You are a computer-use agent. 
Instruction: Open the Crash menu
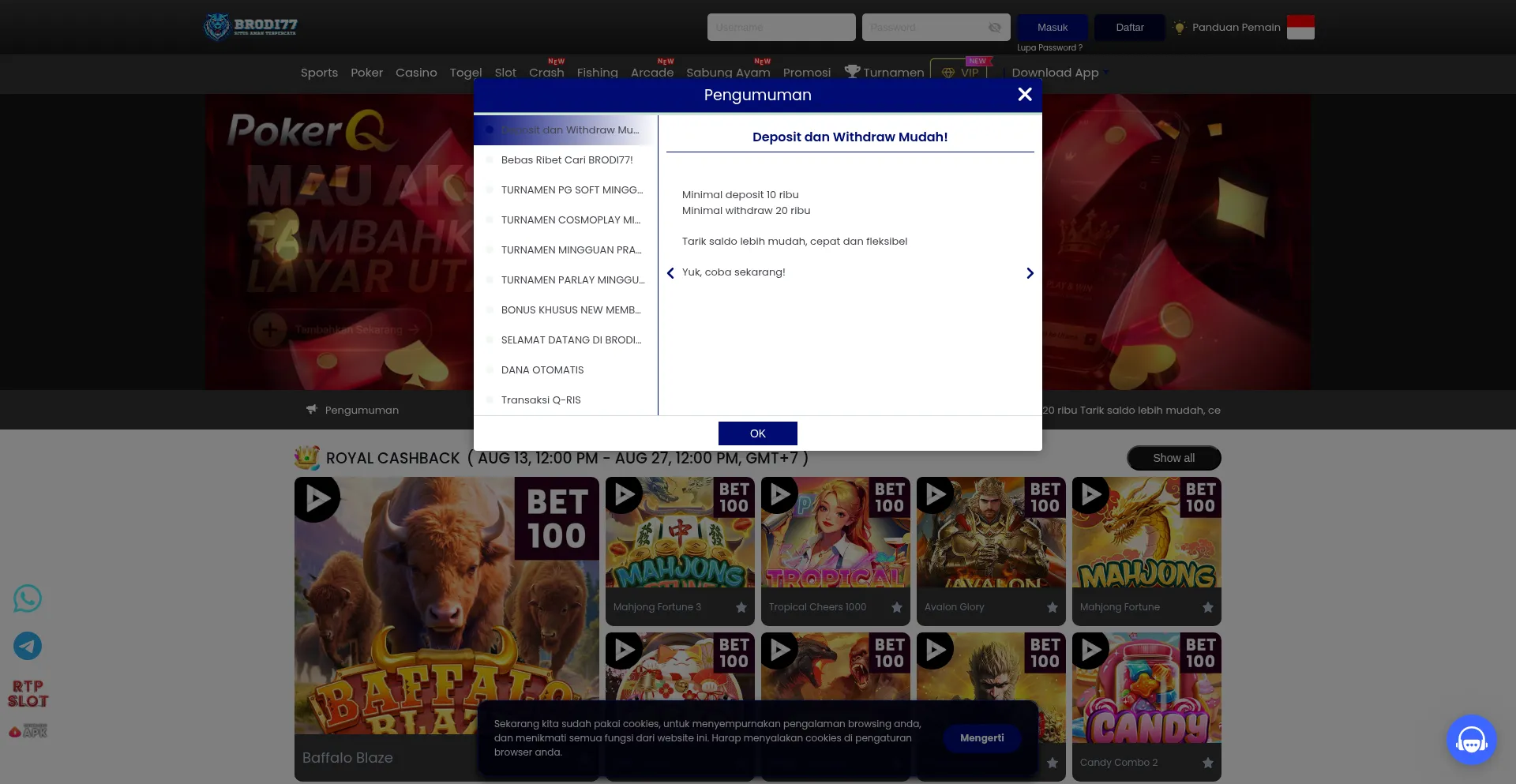pos(546,73)
